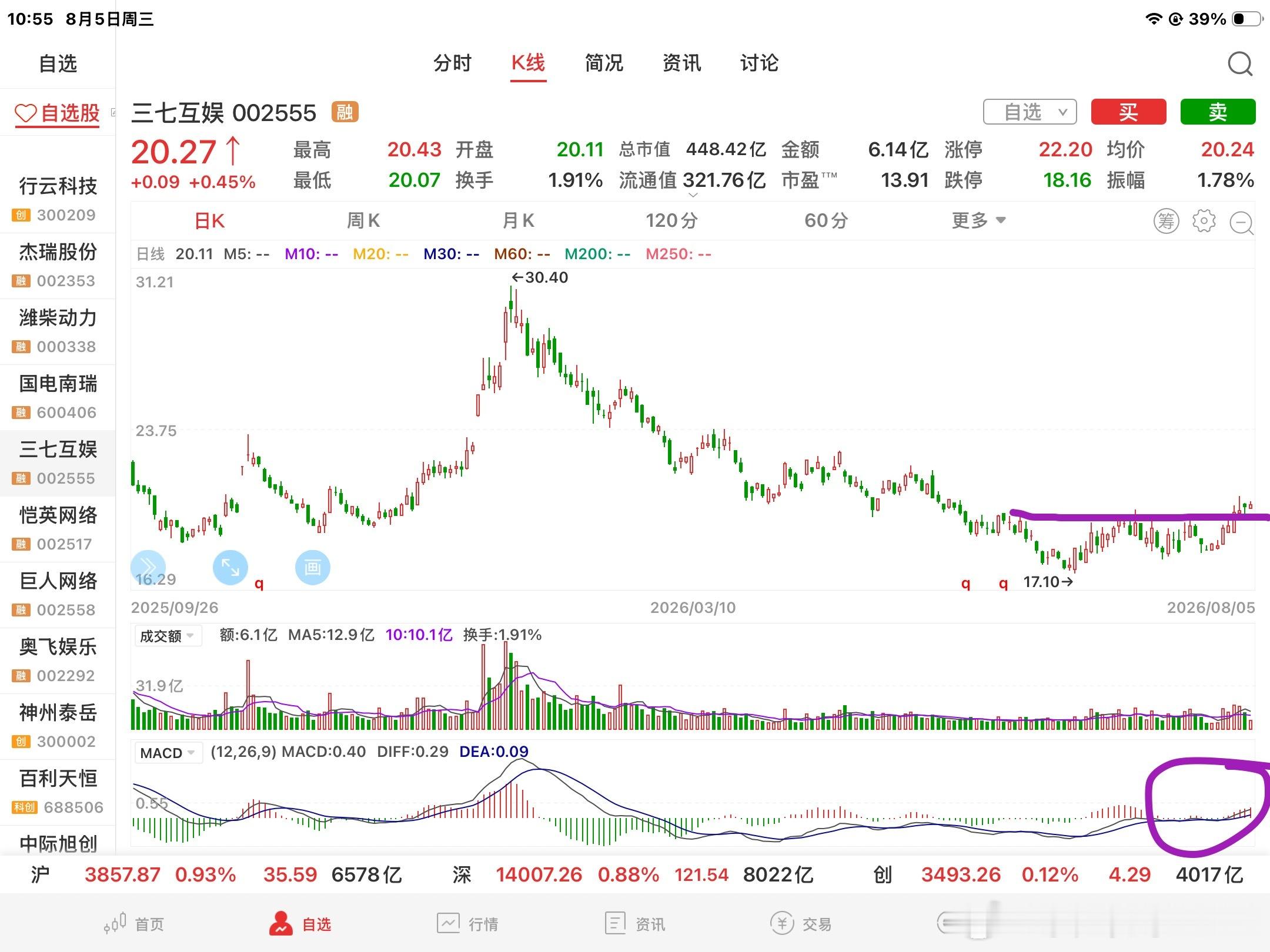
Task: Change the MACD indicator selector
Action: pyautogui.click(x=168, y=753)
